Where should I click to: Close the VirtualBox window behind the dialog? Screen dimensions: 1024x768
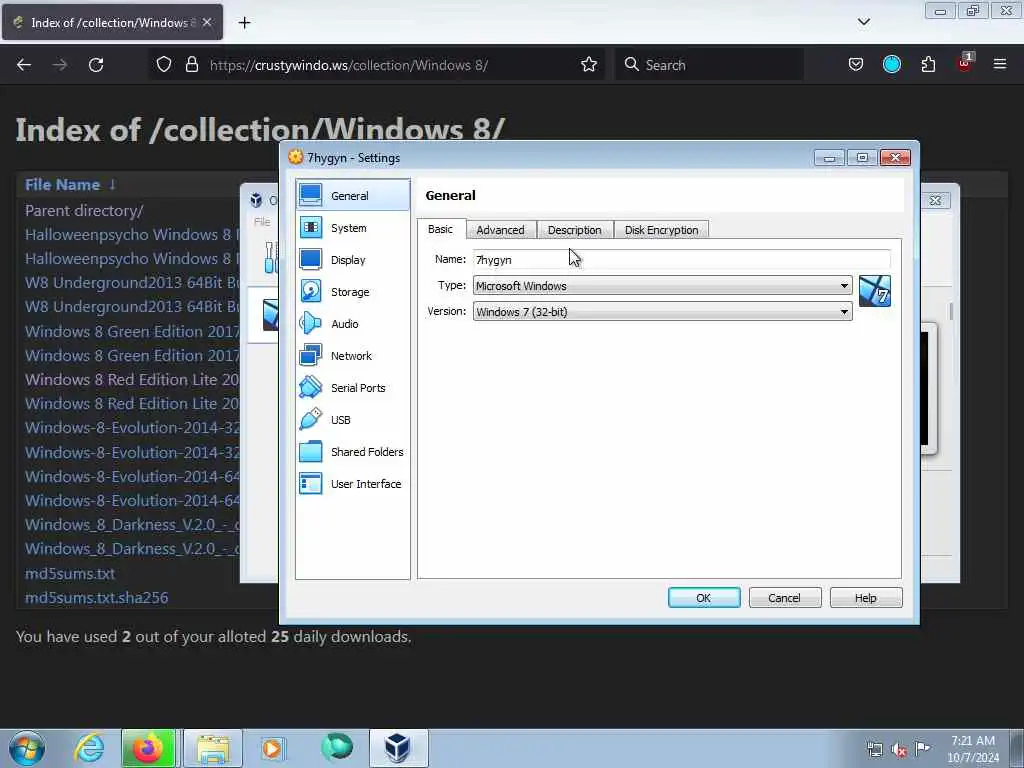935,200
